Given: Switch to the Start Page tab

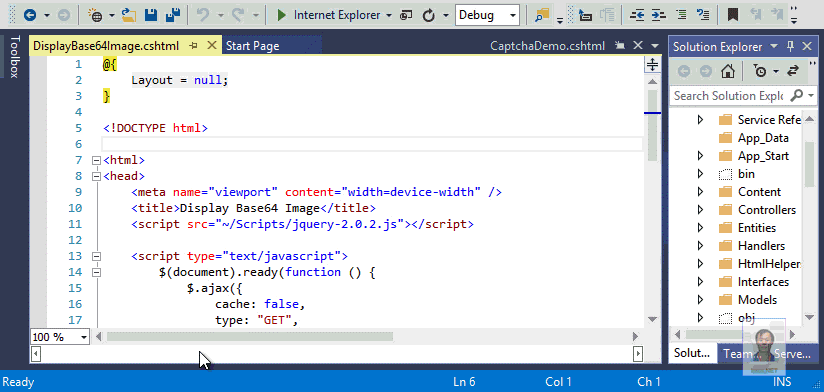Looking at the screenshot, I should coord(252,46).
